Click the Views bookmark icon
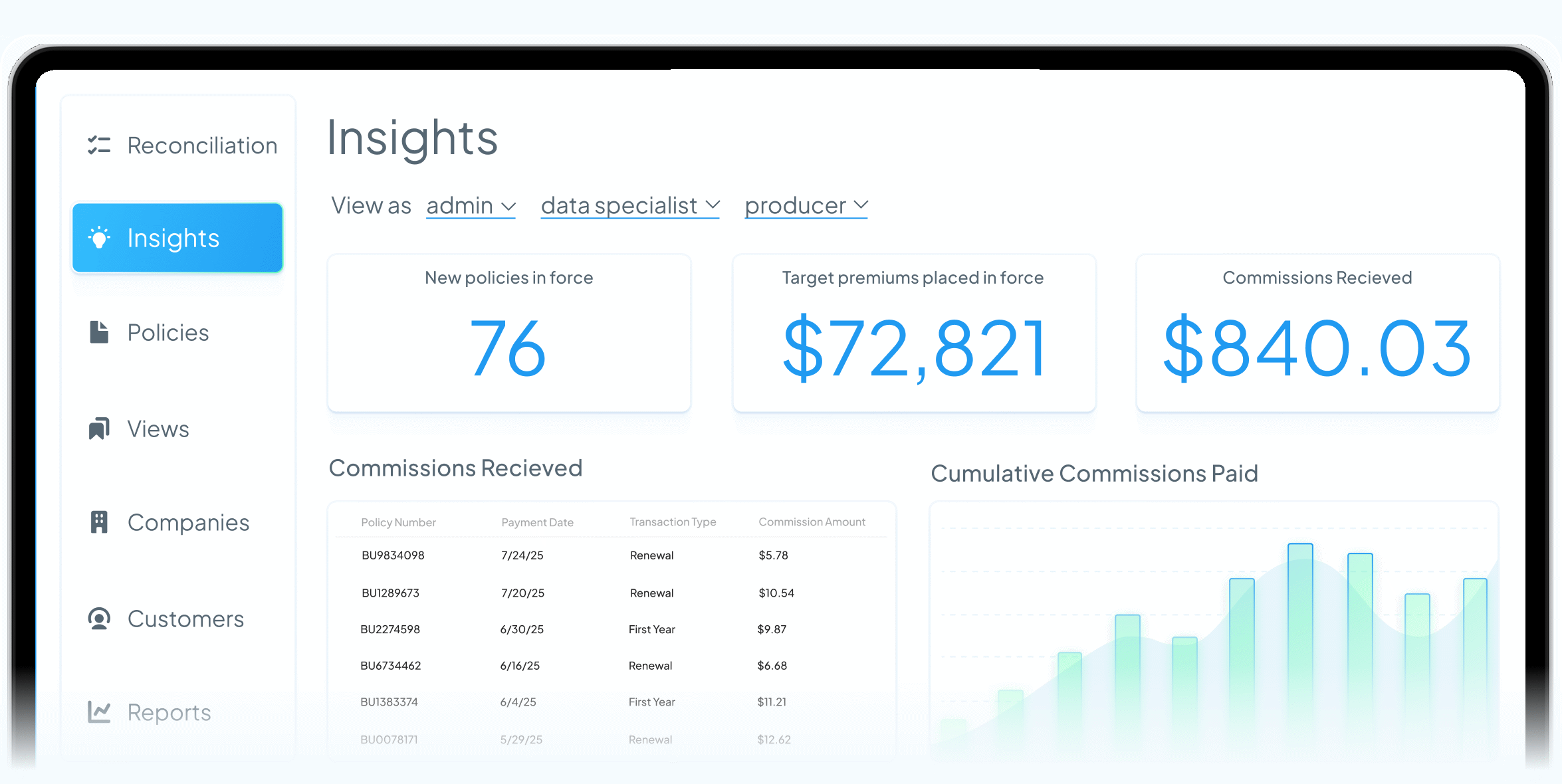 click(99, 429)
